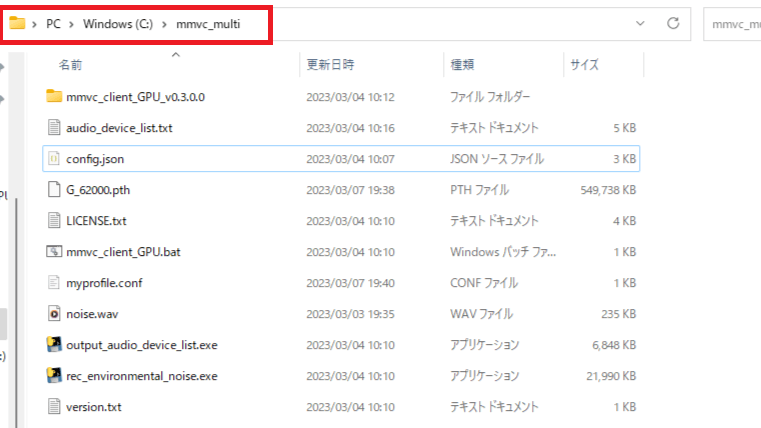761x428 pixels.
Task: Click the ファイル フォルダー type cell
Action: pyautogui.click(x=490, y=97)
